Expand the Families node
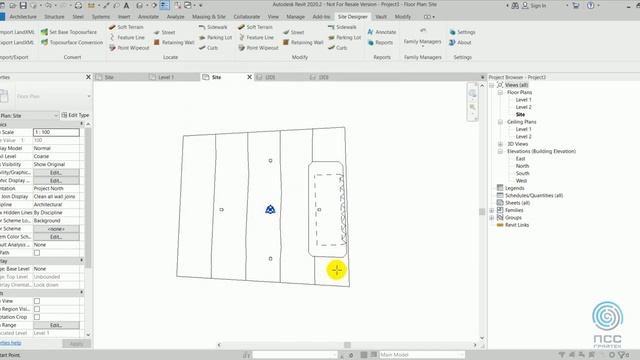This screenshot has width=640, height=360. coord(492,210)
